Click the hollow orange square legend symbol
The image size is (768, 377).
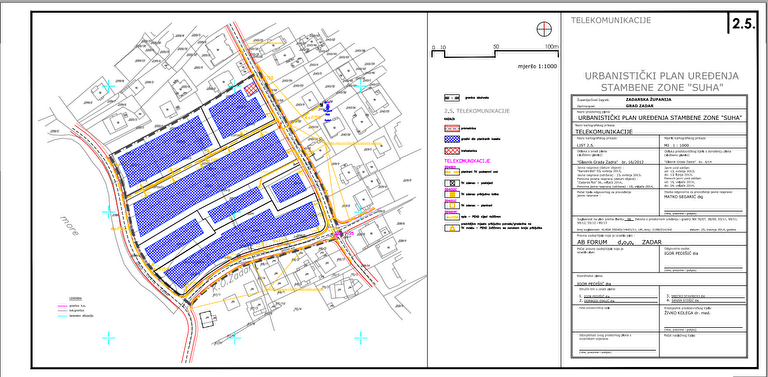click(452, 206)
